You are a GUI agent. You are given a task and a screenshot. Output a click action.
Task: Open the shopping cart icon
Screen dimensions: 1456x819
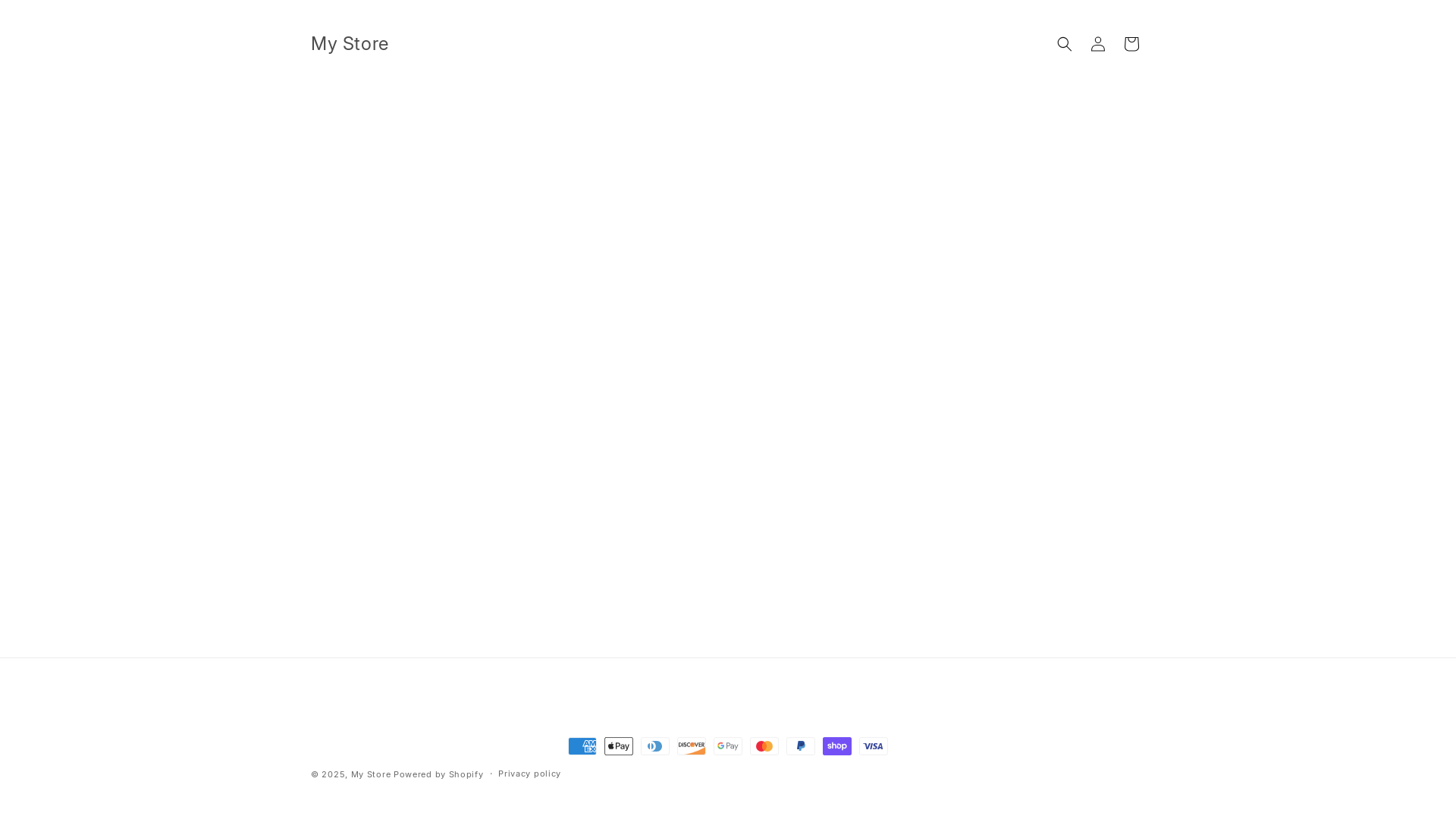pos(1131,44)
